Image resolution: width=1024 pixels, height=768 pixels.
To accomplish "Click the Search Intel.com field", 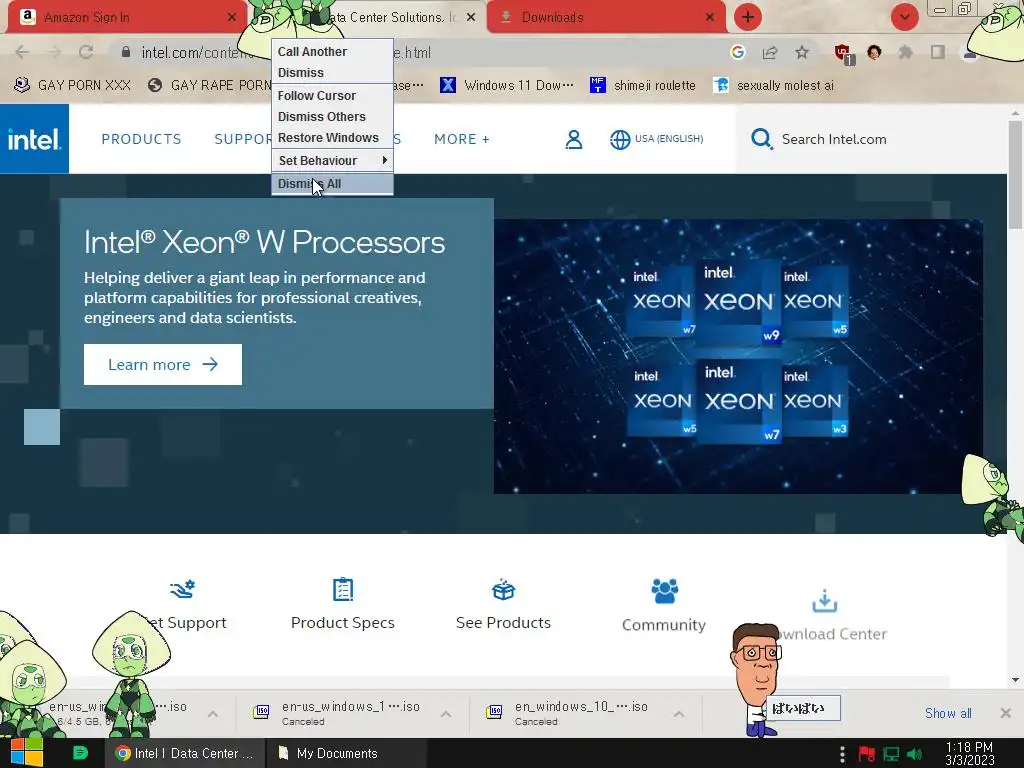I will [x=834, y=139].
